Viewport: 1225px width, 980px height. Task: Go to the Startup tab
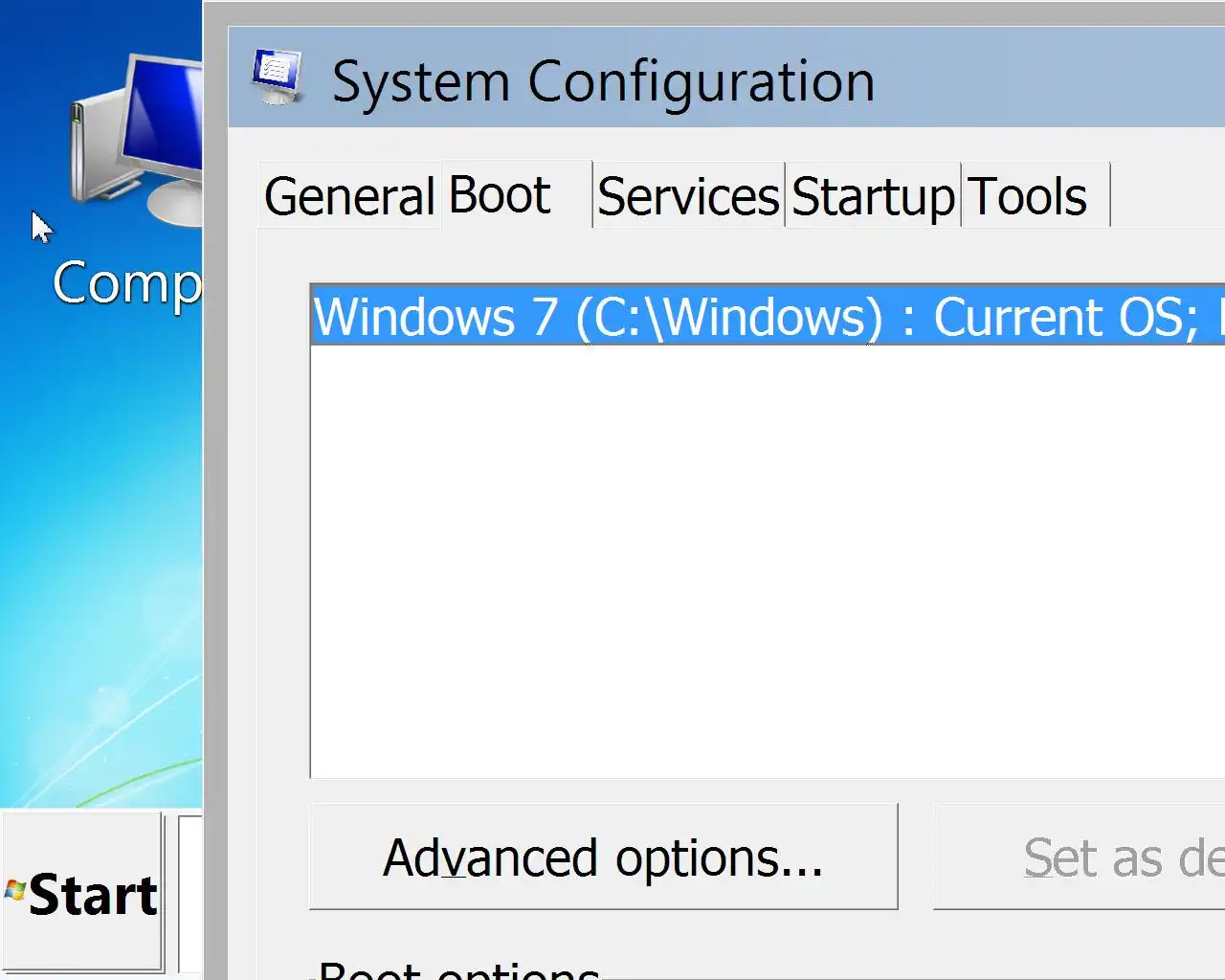click(873, 196)
